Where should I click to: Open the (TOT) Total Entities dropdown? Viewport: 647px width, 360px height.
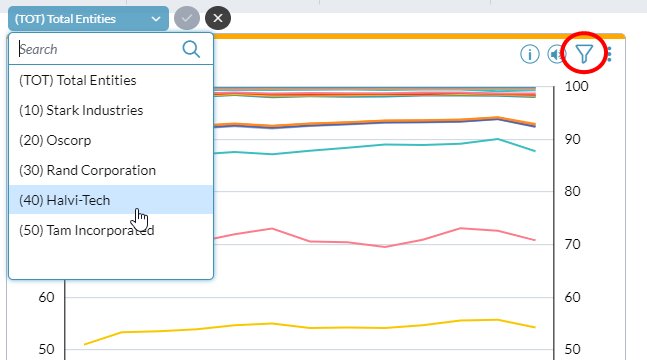point(88,19)
